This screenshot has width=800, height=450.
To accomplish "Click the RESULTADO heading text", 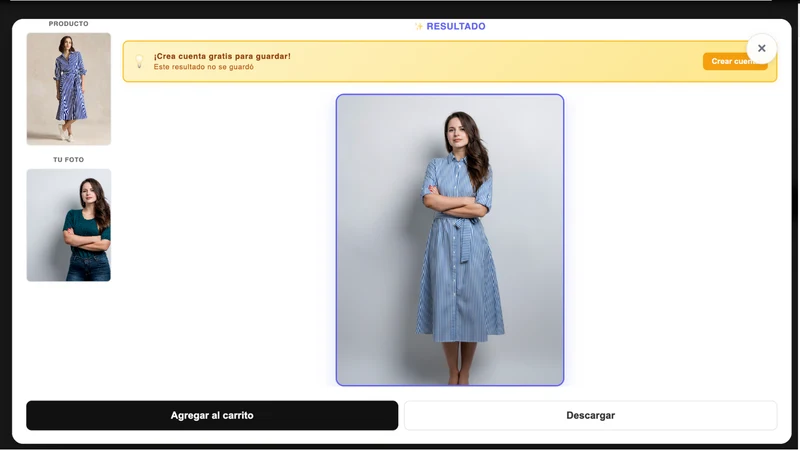I will click(456, 27).
